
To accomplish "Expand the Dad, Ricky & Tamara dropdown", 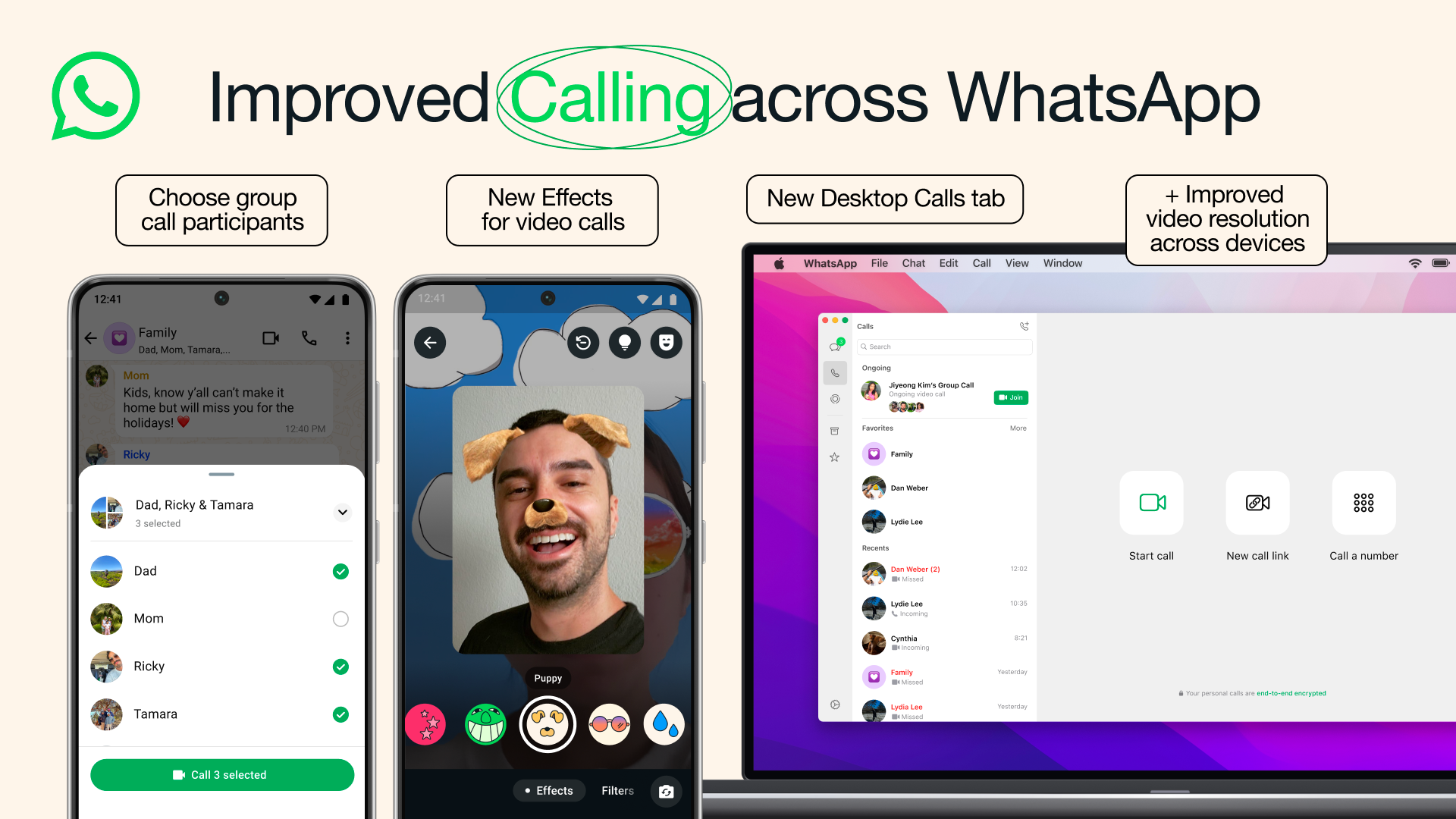I will coord(343,512).
